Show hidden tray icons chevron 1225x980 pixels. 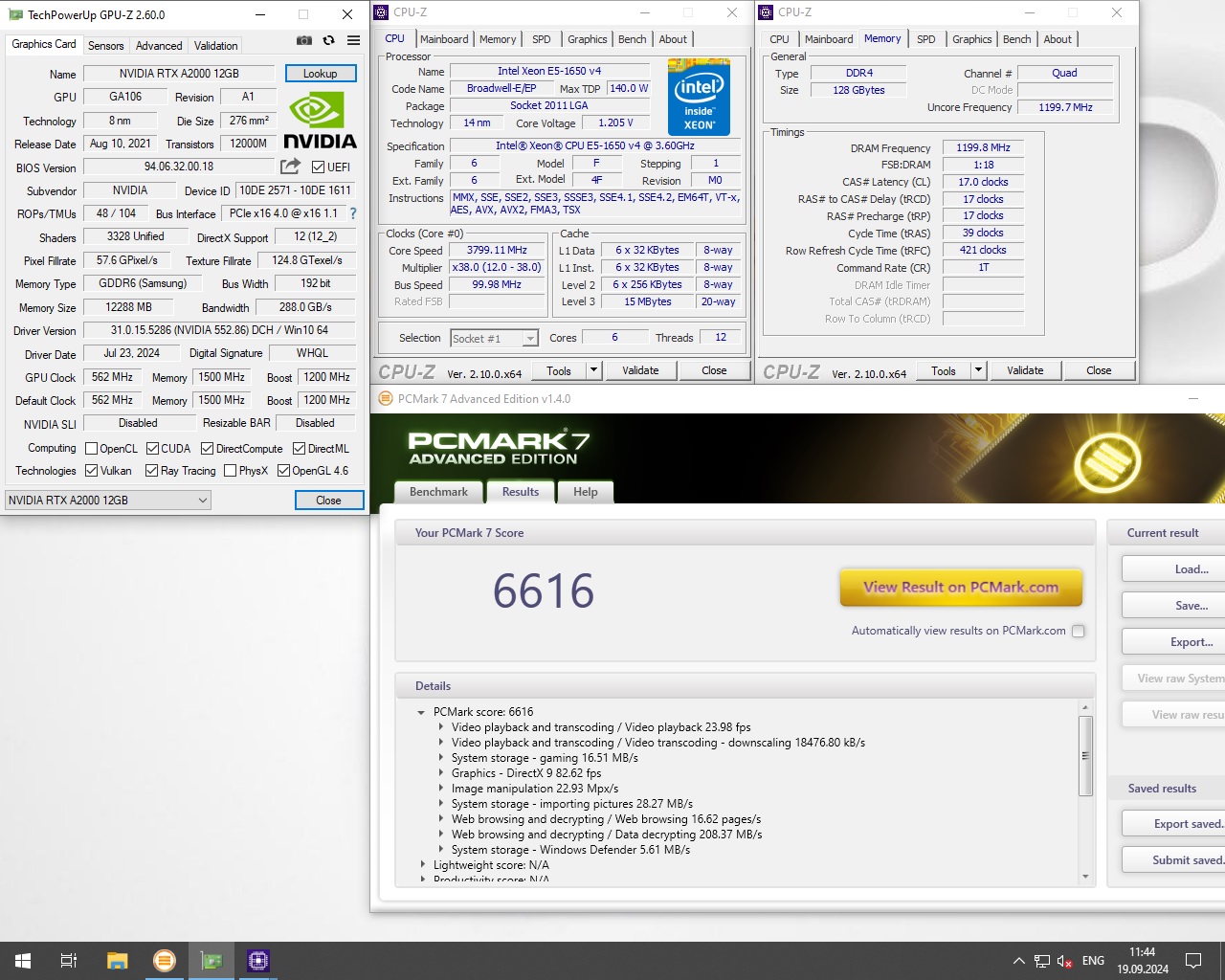(1018, 961)
